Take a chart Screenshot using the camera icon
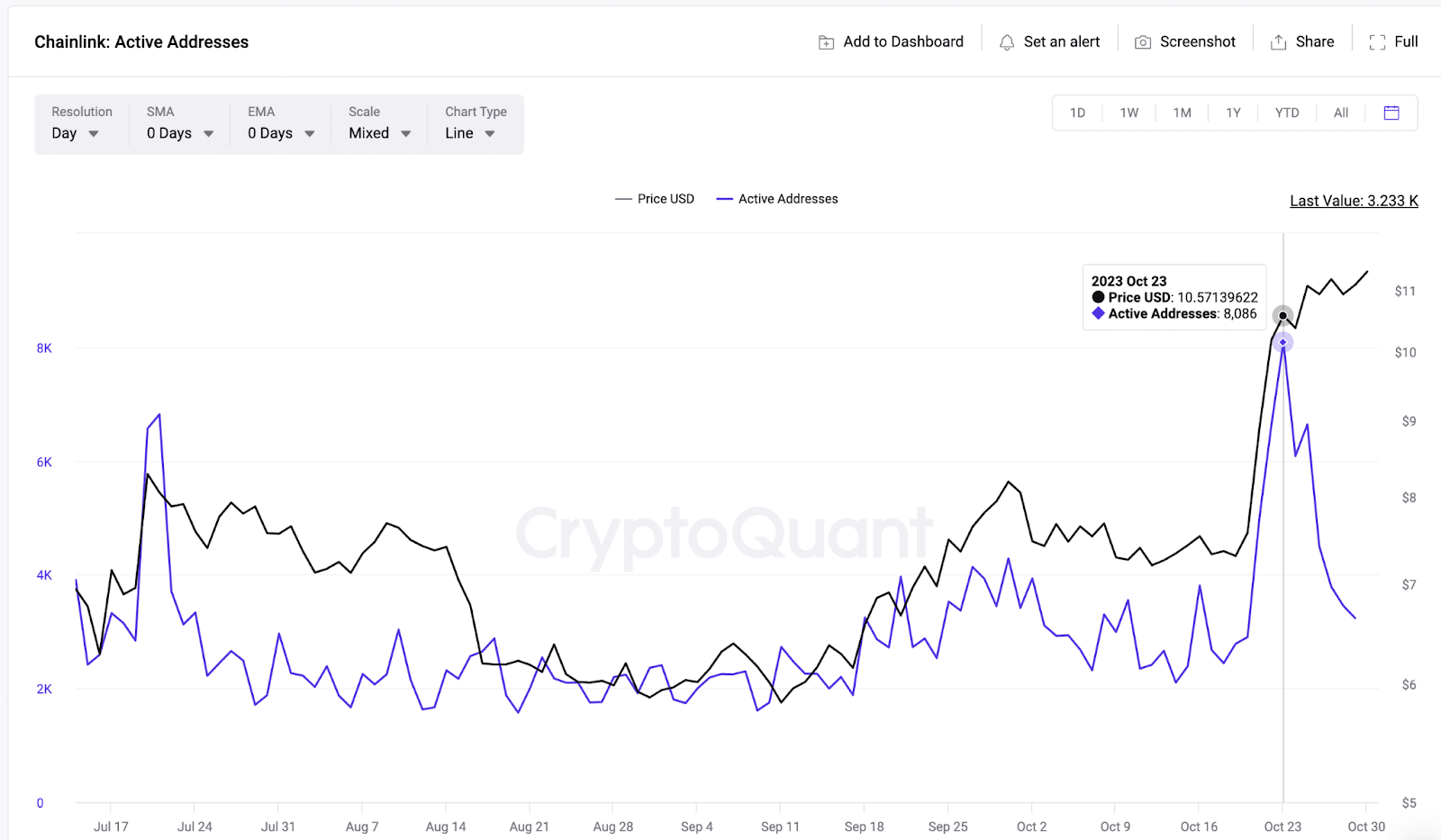Viewport: 1441px width, 840px height. point(1143,41)
